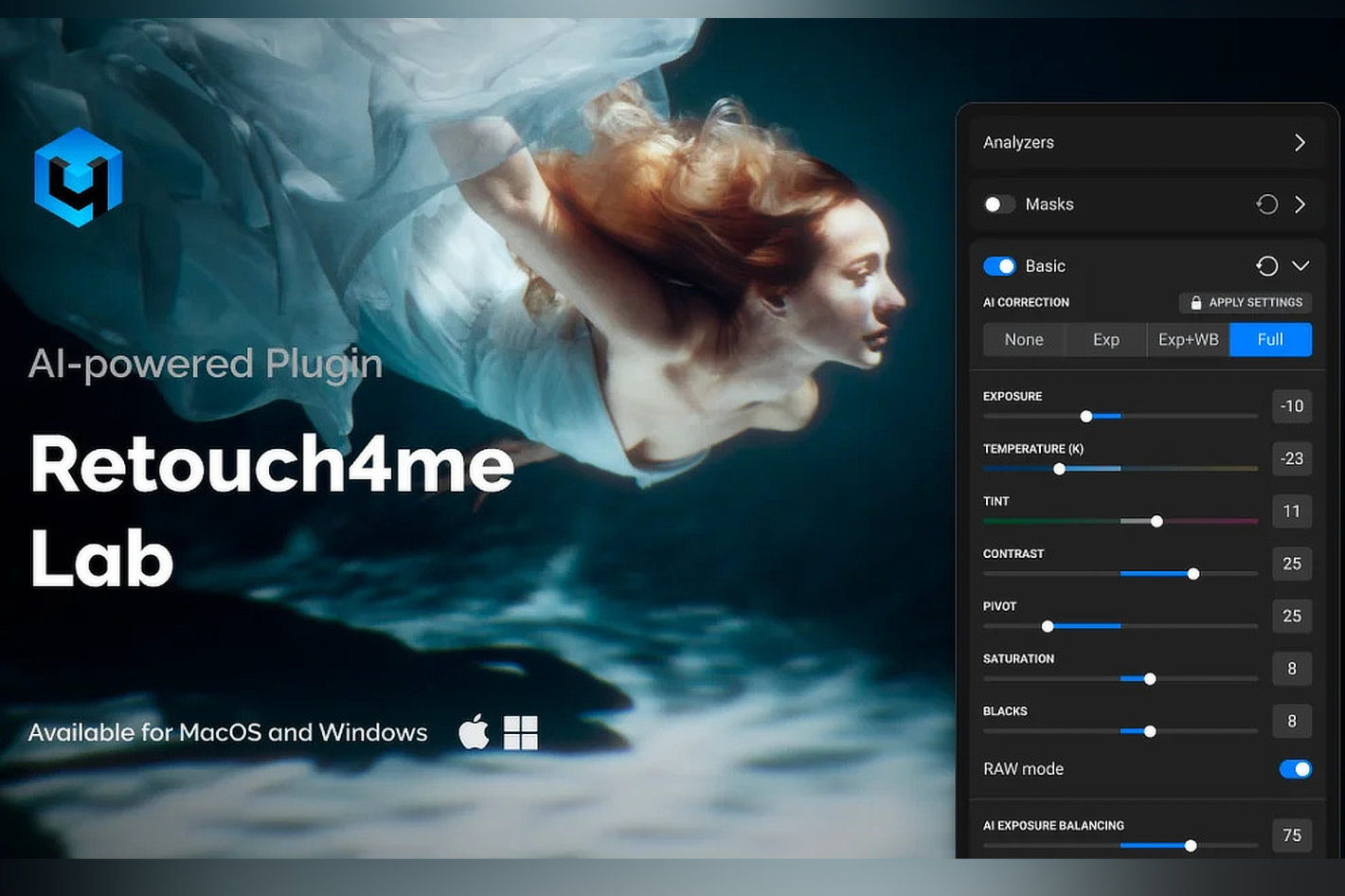This screenshot has width=1345, height=896.
Task: Turn off RAW mode switch
Action: point(1295,769)
